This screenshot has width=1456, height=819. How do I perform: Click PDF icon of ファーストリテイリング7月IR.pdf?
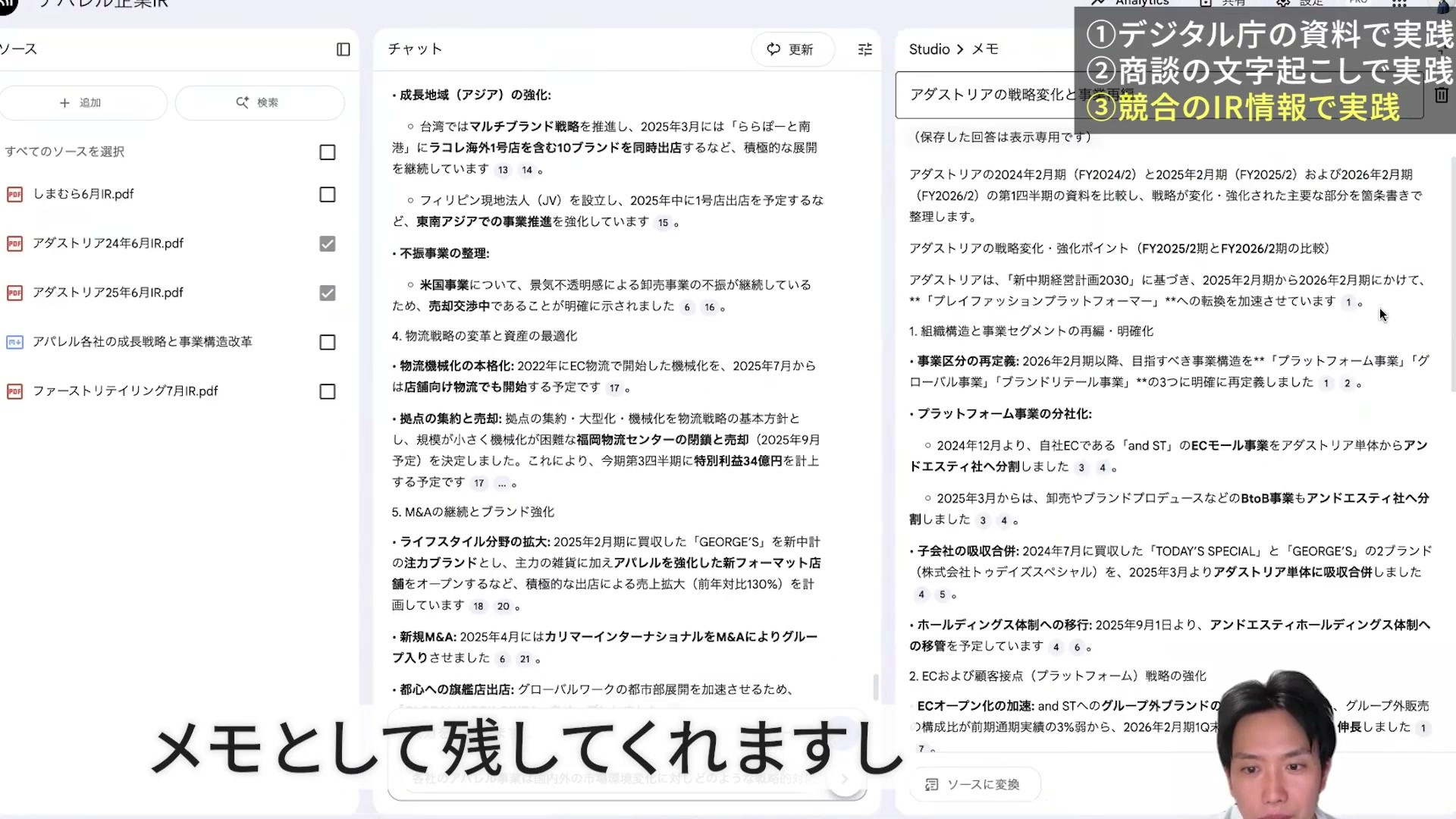tap(14, 392)
